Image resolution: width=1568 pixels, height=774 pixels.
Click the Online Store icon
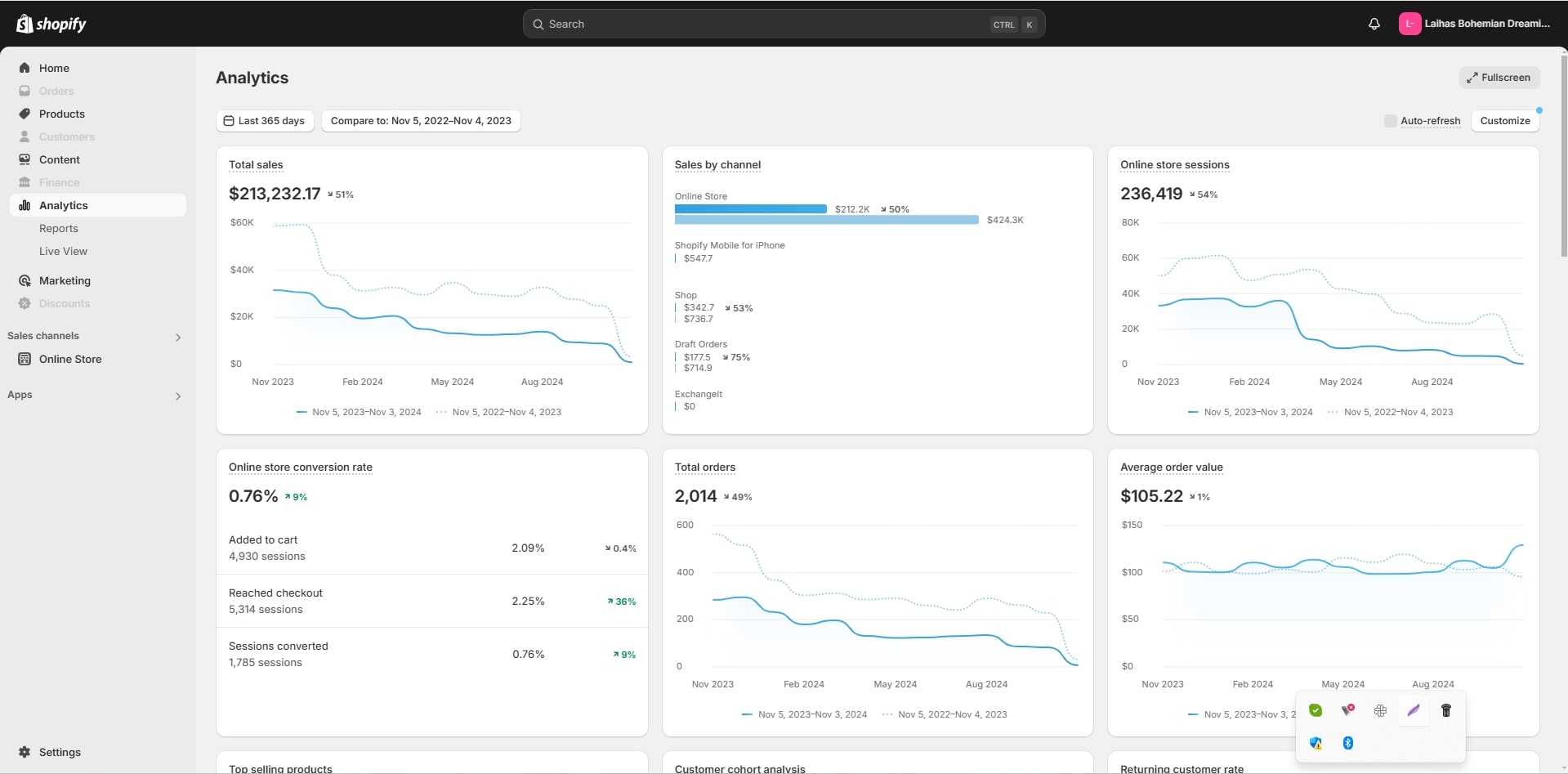(25, 359)
